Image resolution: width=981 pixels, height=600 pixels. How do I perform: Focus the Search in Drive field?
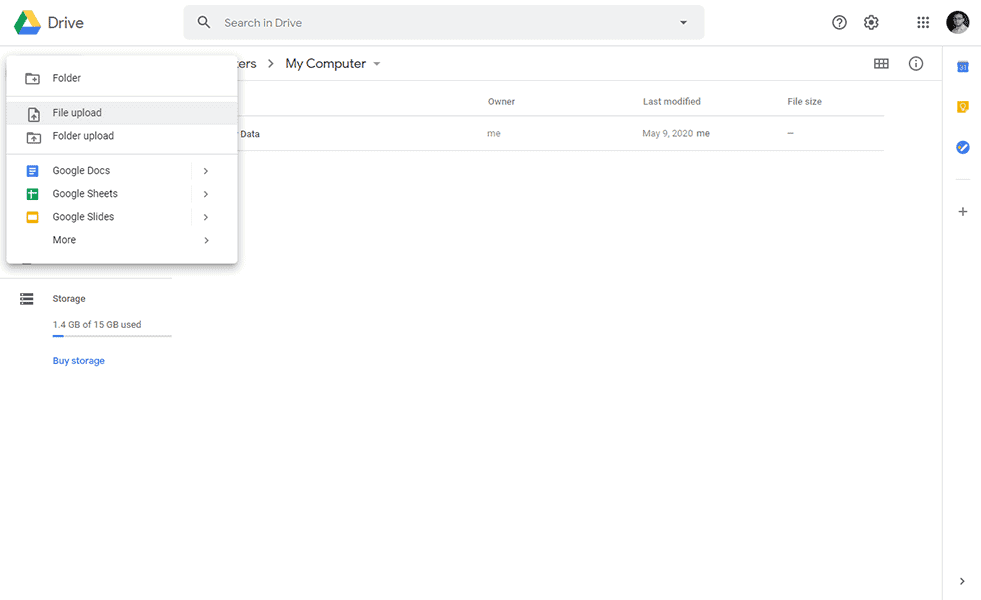click(444, 23)
